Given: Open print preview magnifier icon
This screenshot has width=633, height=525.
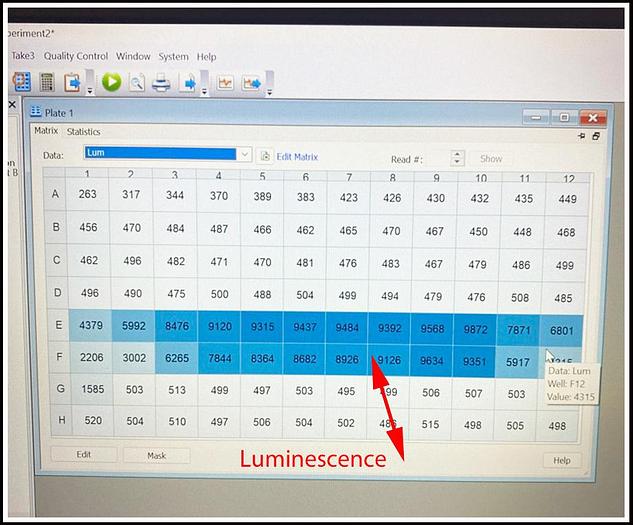Looking at the screenshot, I should pos(137,83).
